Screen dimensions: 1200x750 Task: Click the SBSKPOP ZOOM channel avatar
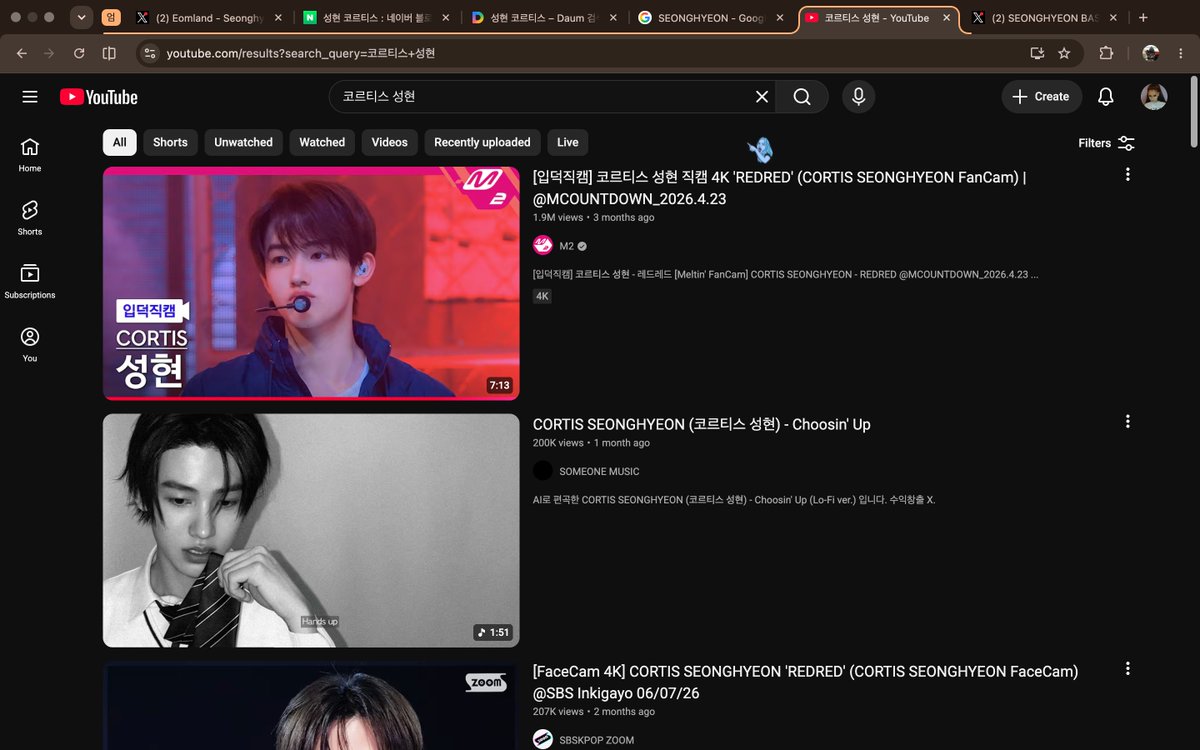click(x=543, y=739)
